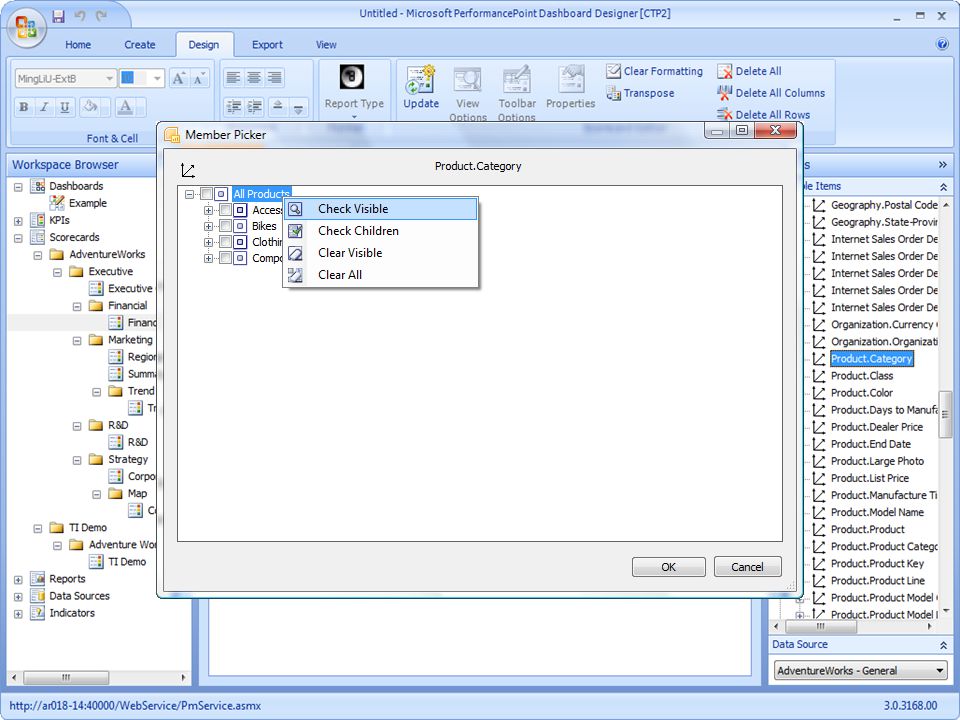Open the AdventureWorks - General data source dropdown
The image size is (960, 720).
[940, 670]
